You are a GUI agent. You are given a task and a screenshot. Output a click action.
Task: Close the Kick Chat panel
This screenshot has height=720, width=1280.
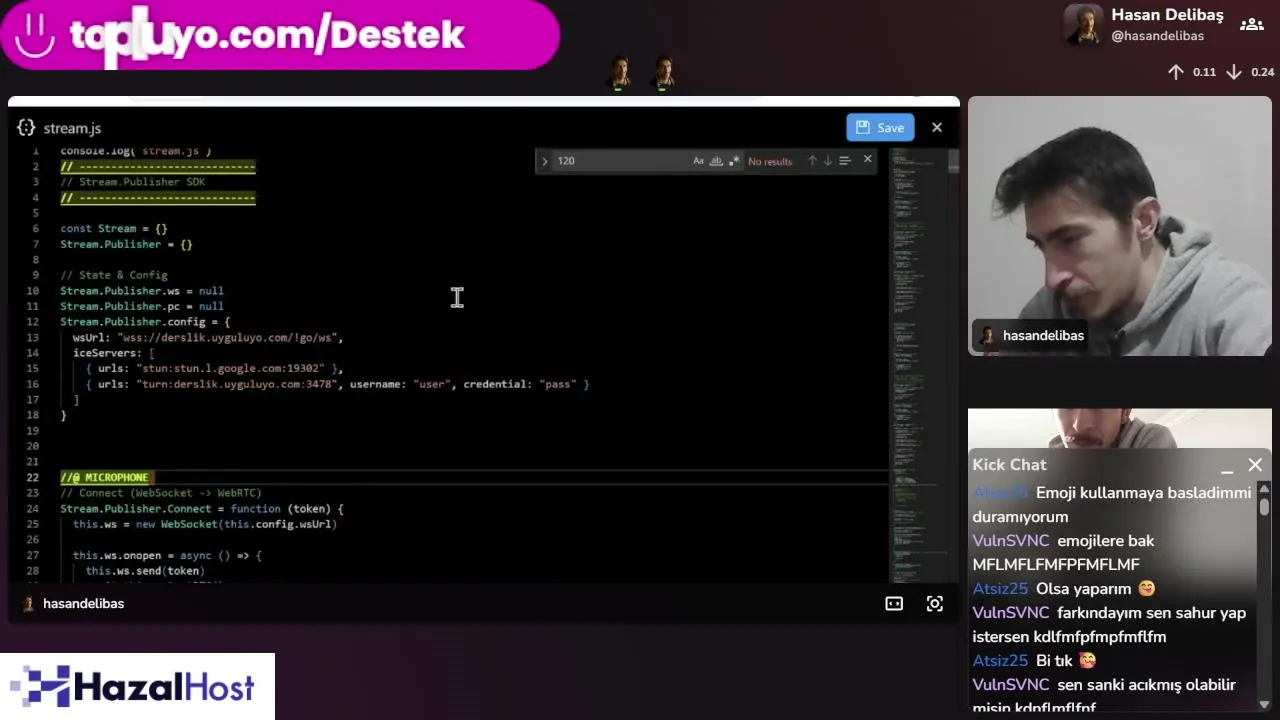click(1255, 465)
